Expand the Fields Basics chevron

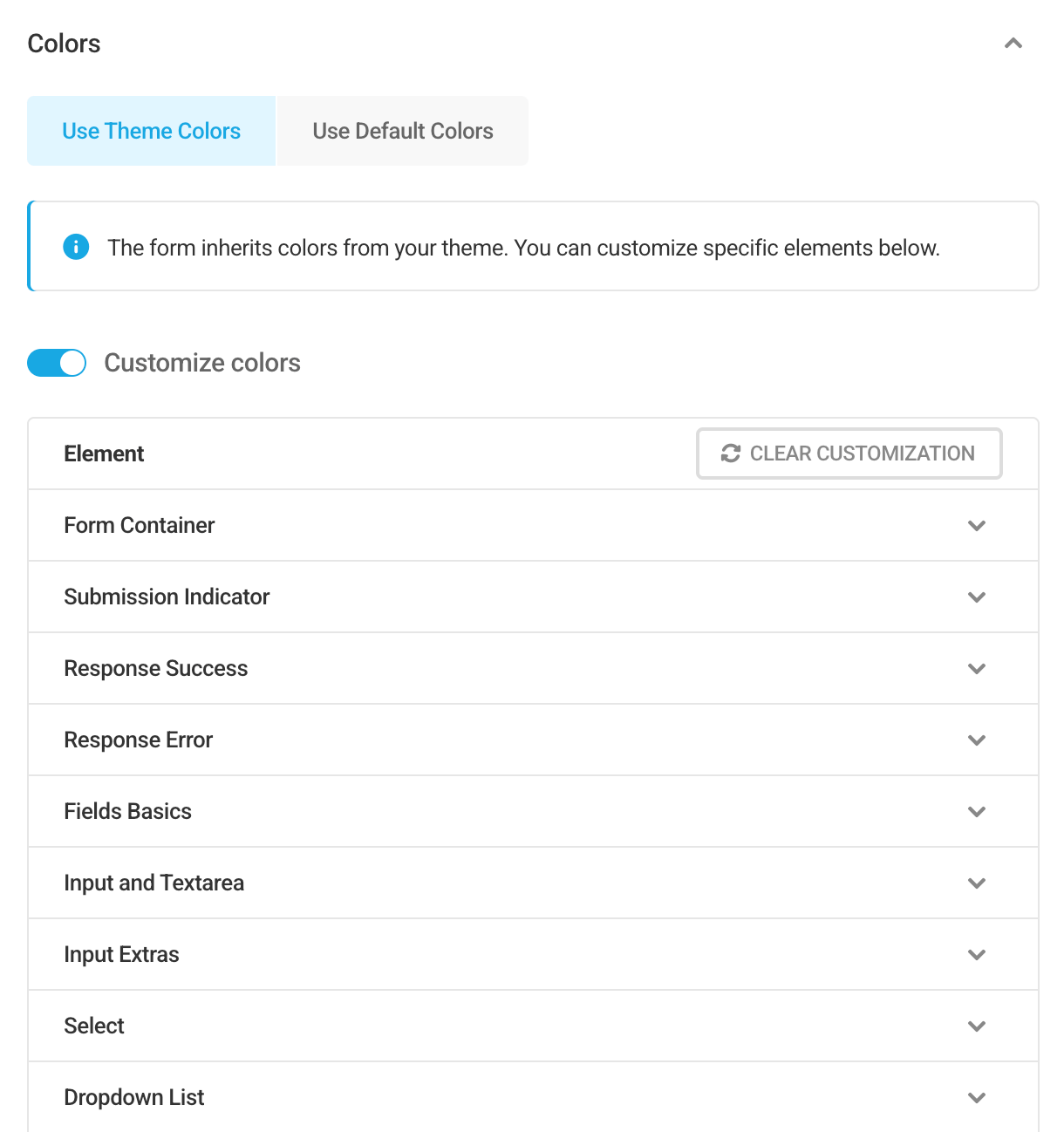(976, 812)
